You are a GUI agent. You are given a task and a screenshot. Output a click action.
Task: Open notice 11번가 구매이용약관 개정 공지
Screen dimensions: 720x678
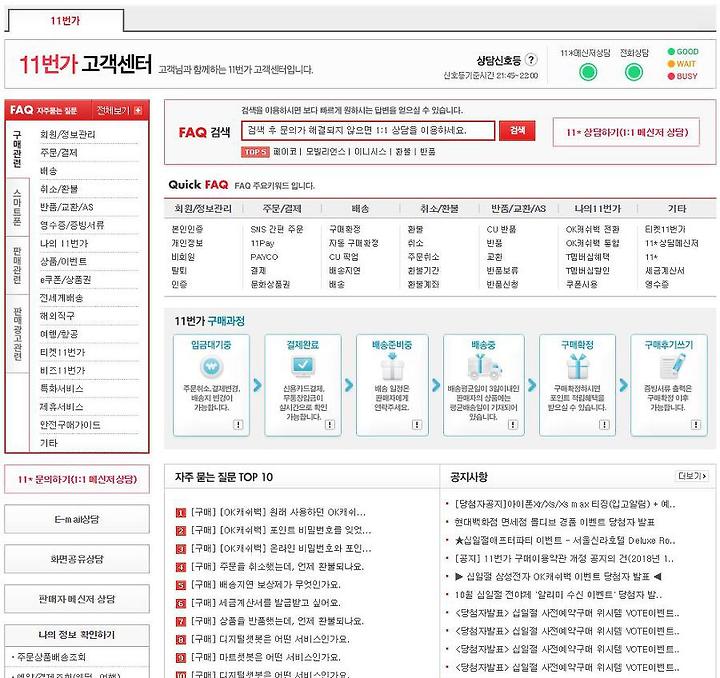coord(564,559)
